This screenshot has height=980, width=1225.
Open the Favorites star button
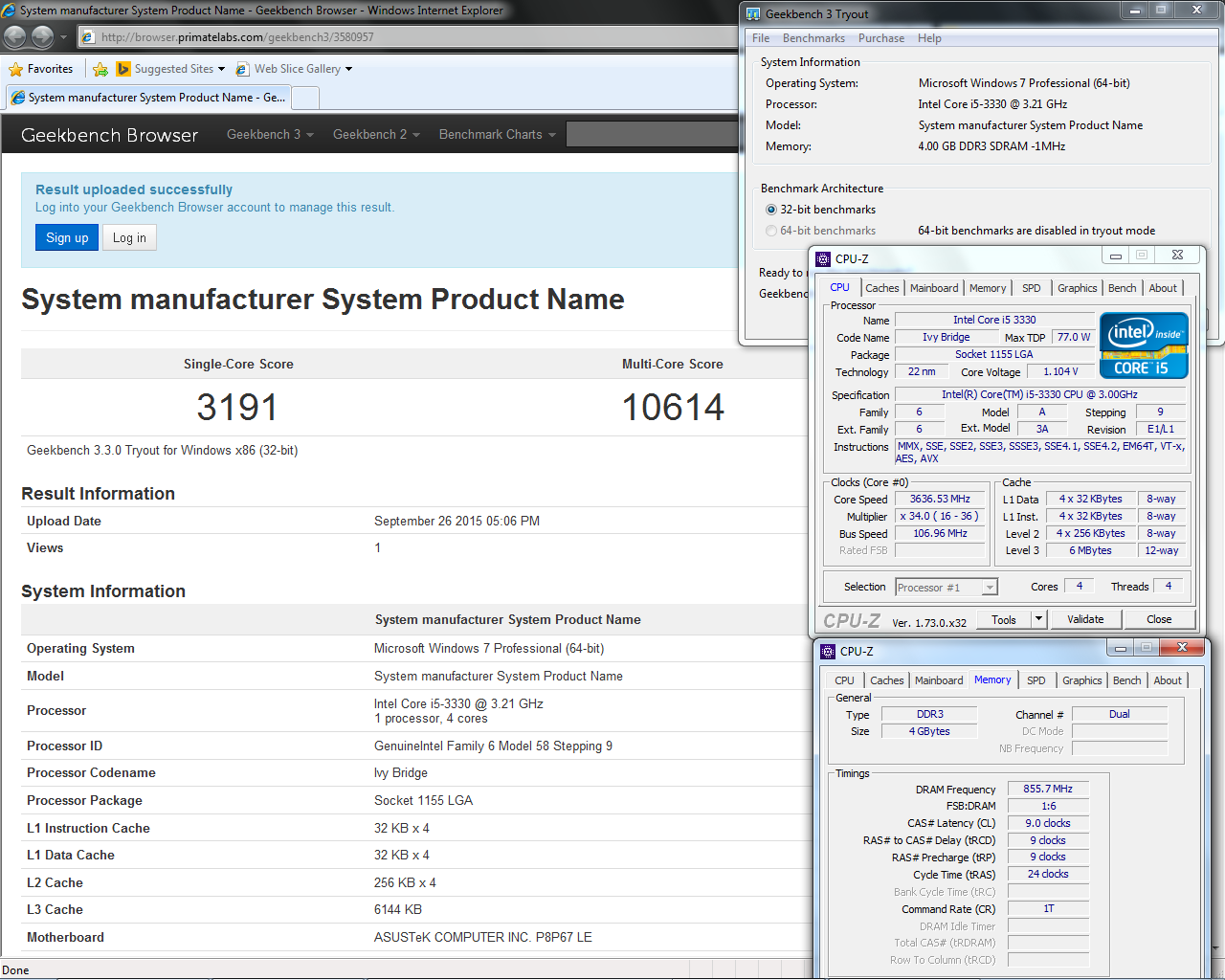41,69
